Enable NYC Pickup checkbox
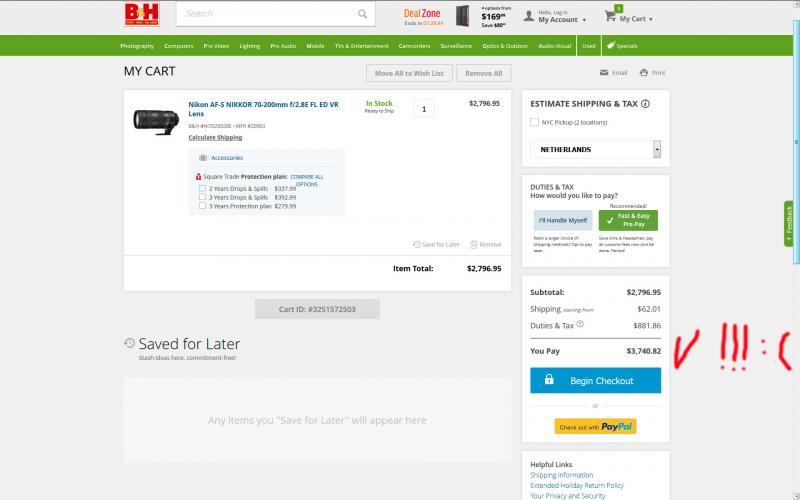The width and height of the screenshot is (800, 500). pos(534,122)
